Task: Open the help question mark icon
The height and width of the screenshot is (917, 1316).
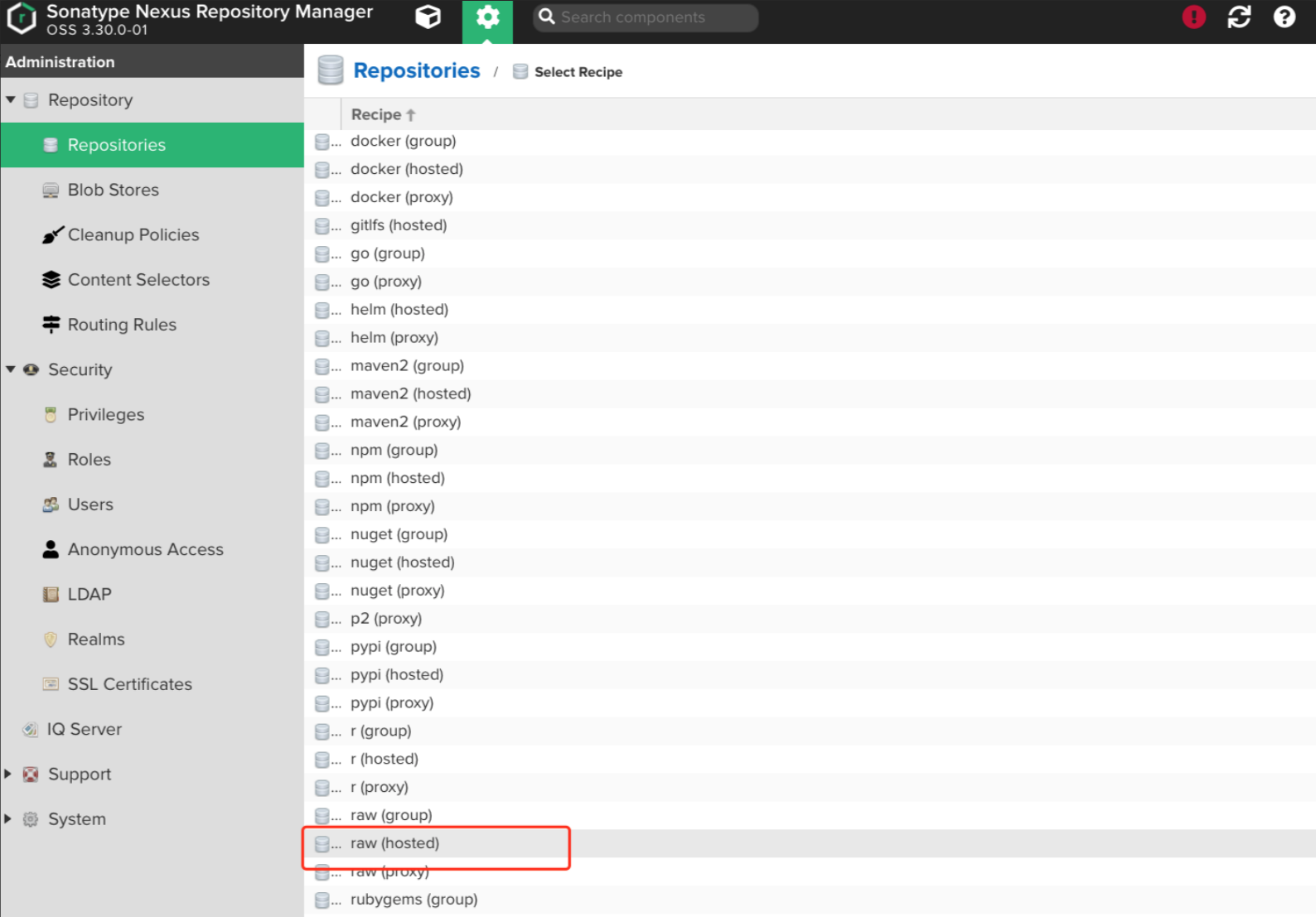Action: pyautogui.click(x=1284, y=17)
